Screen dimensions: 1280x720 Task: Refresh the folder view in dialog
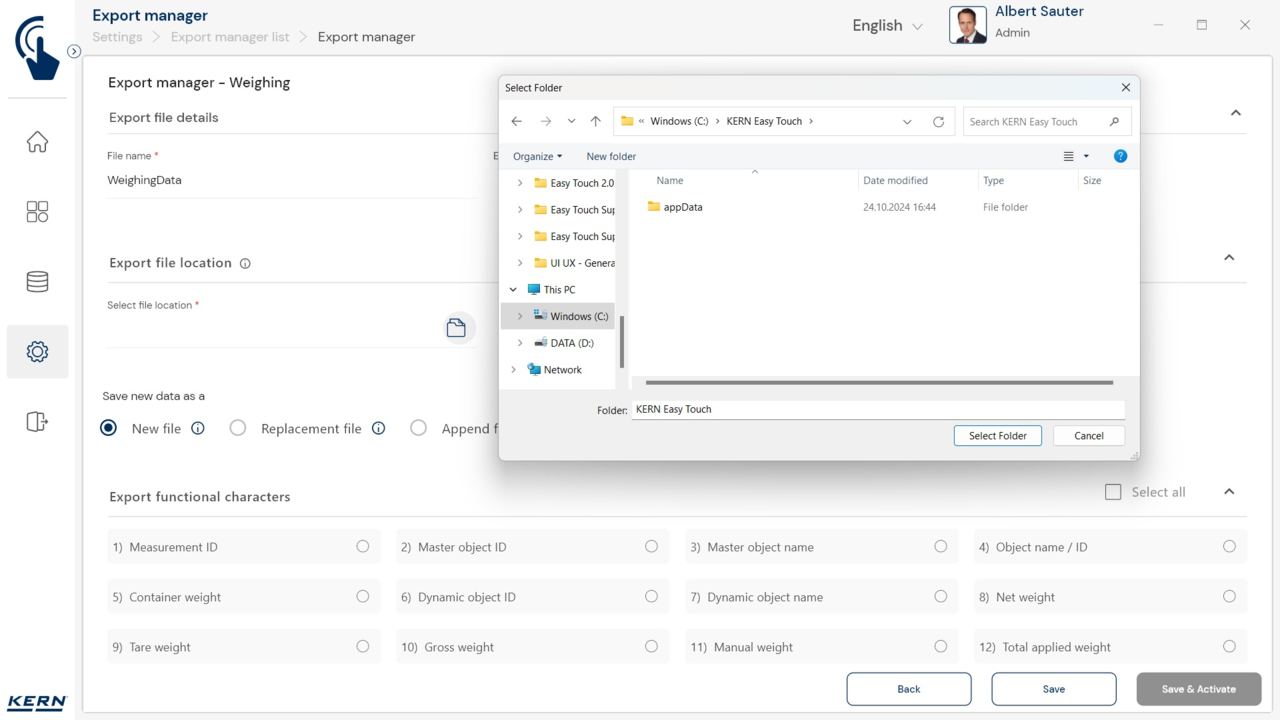pos(938,122)
